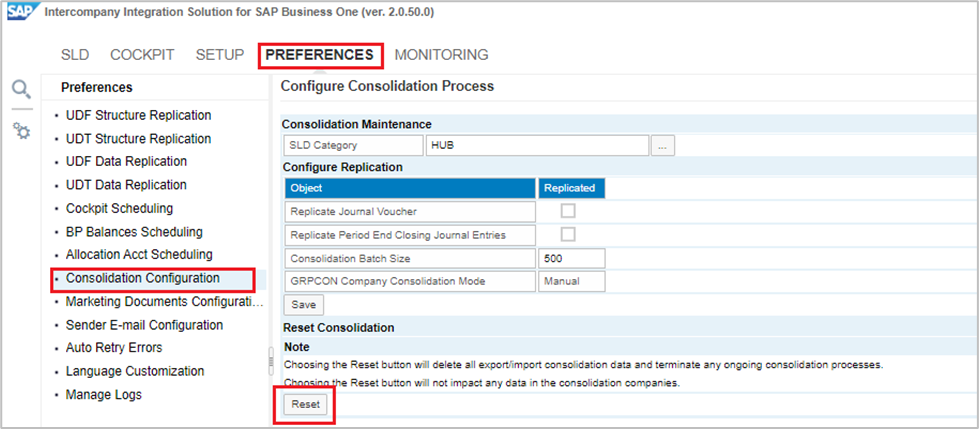The height and width of the screenshot is (429, 979).
Task: Enable Replicate Journal Voucher checkbox
Action: point(568,211)
